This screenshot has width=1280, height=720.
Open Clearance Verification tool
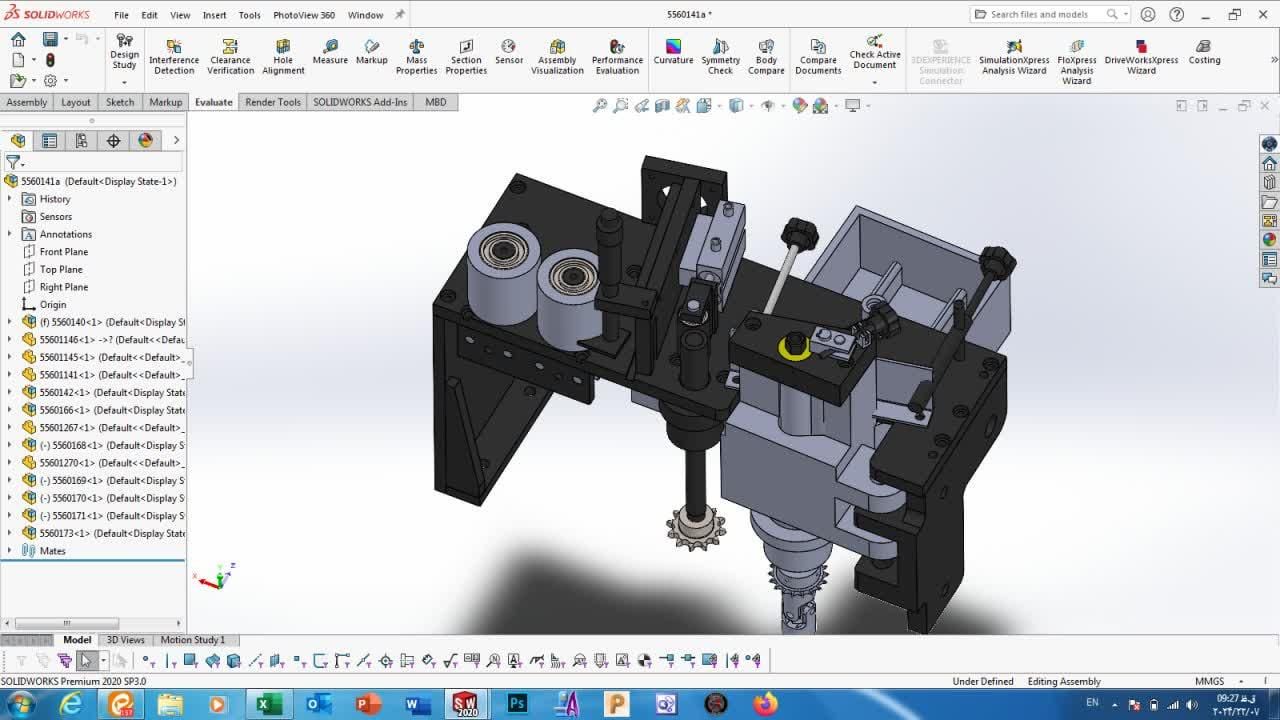(x=230, y=58)
